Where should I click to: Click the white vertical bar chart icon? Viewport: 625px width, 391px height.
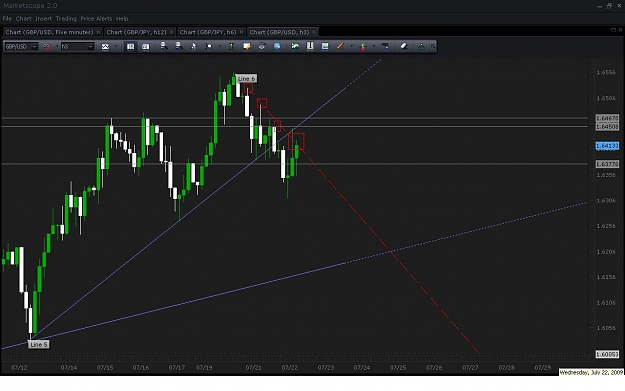[x=310, y=46]
